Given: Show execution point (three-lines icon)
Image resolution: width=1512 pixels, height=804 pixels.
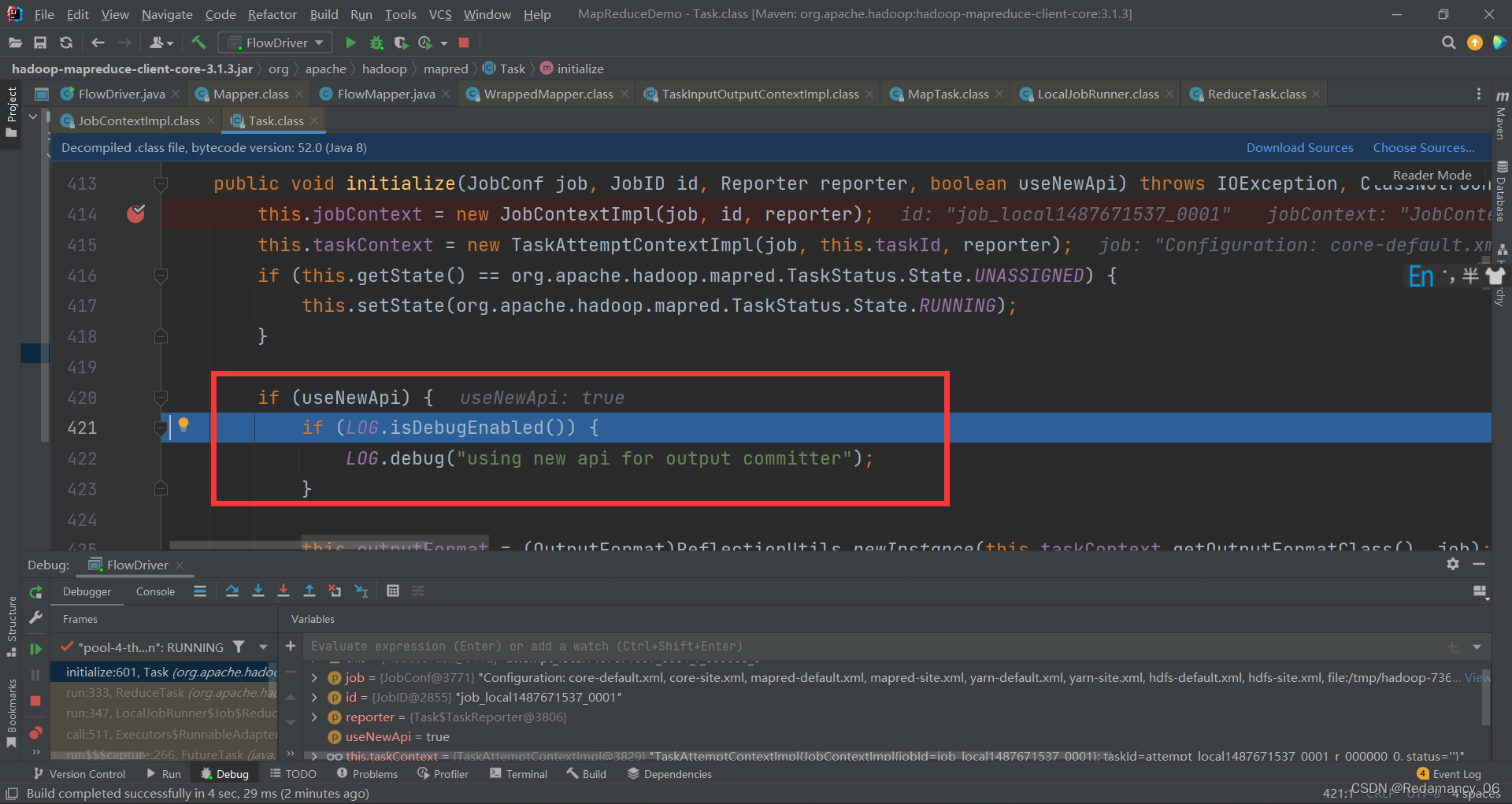Looking at the screenshot, I should click(x=200, y=591).
